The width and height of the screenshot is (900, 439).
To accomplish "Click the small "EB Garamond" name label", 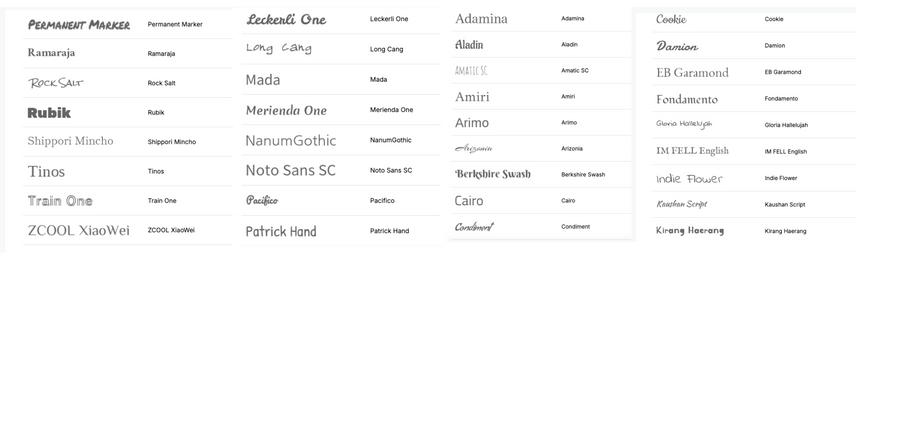I will (x=783, y=72).
